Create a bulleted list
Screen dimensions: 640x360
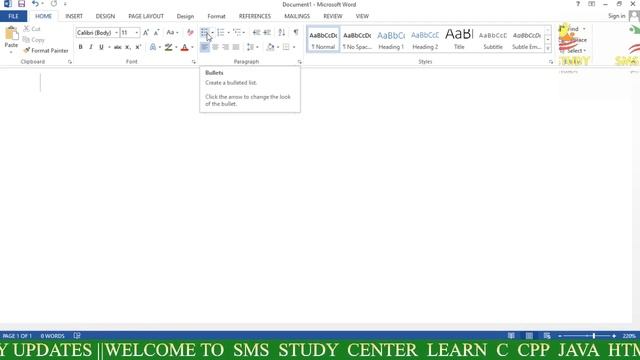coord(204,32)
